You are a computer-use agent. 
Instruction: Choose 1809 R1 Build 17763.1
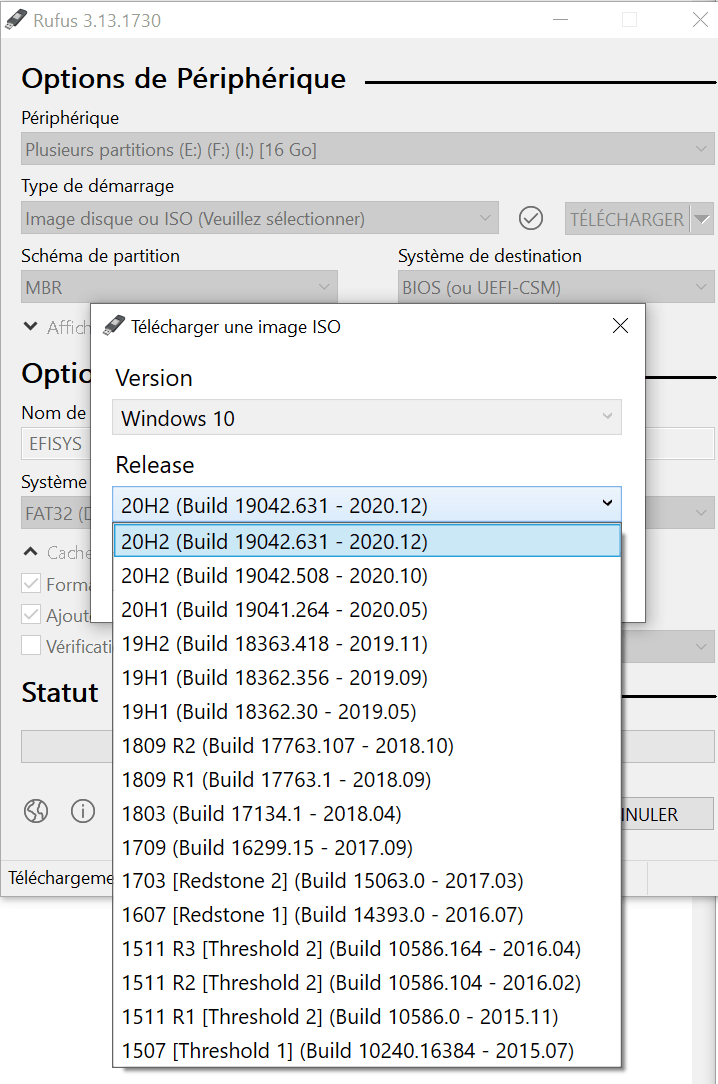coord(367,779)
